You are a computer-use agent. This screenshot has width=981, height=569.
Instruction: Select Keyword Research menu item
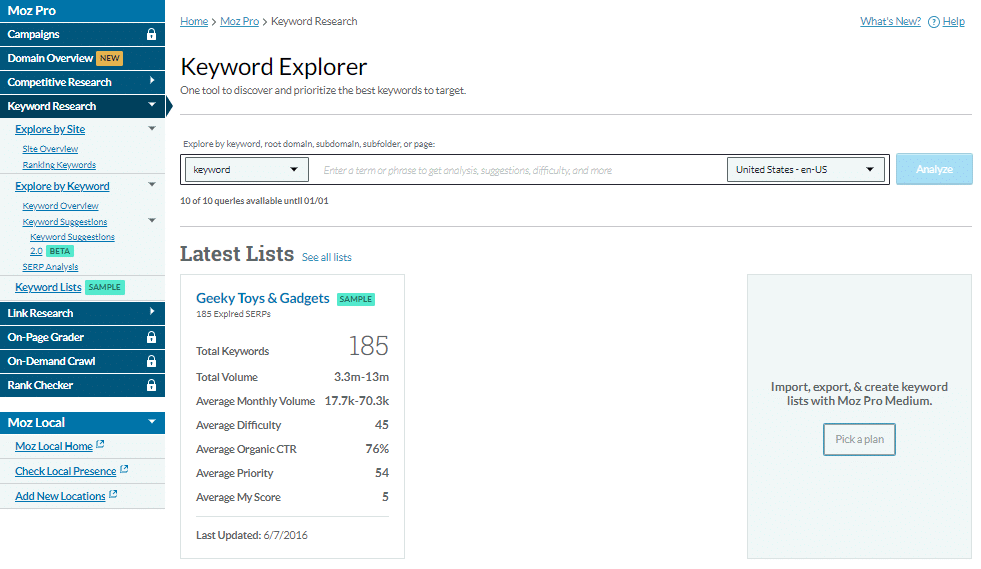[82, 106]
